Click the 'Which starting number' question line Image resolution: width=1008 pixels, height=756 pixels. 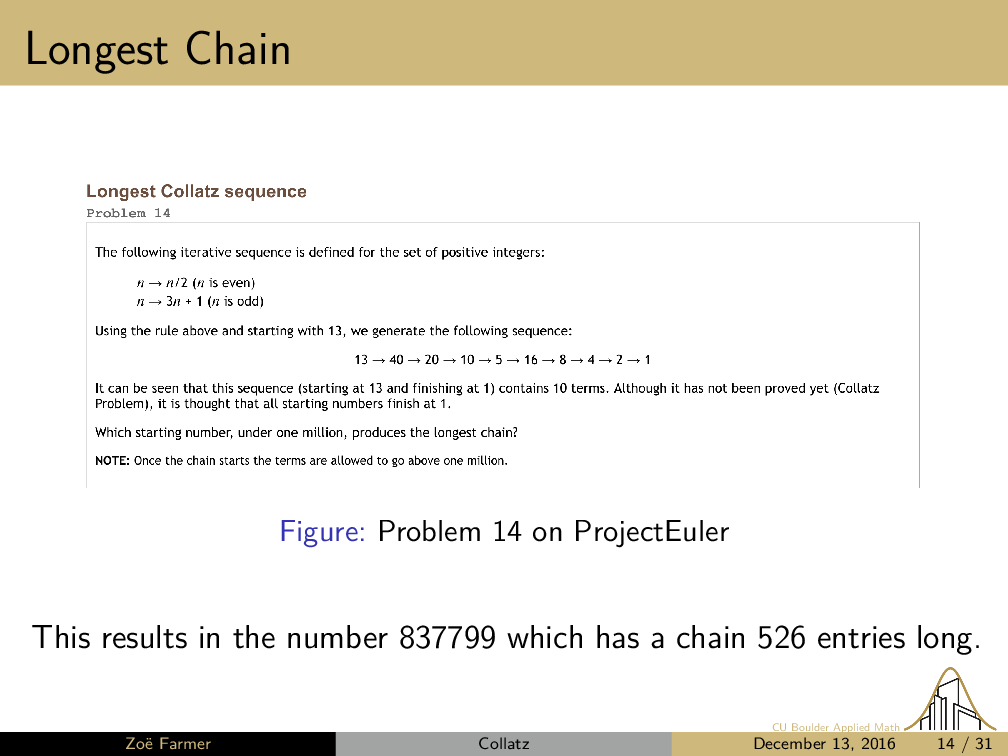pyautogui.click(x=306, y=433)
